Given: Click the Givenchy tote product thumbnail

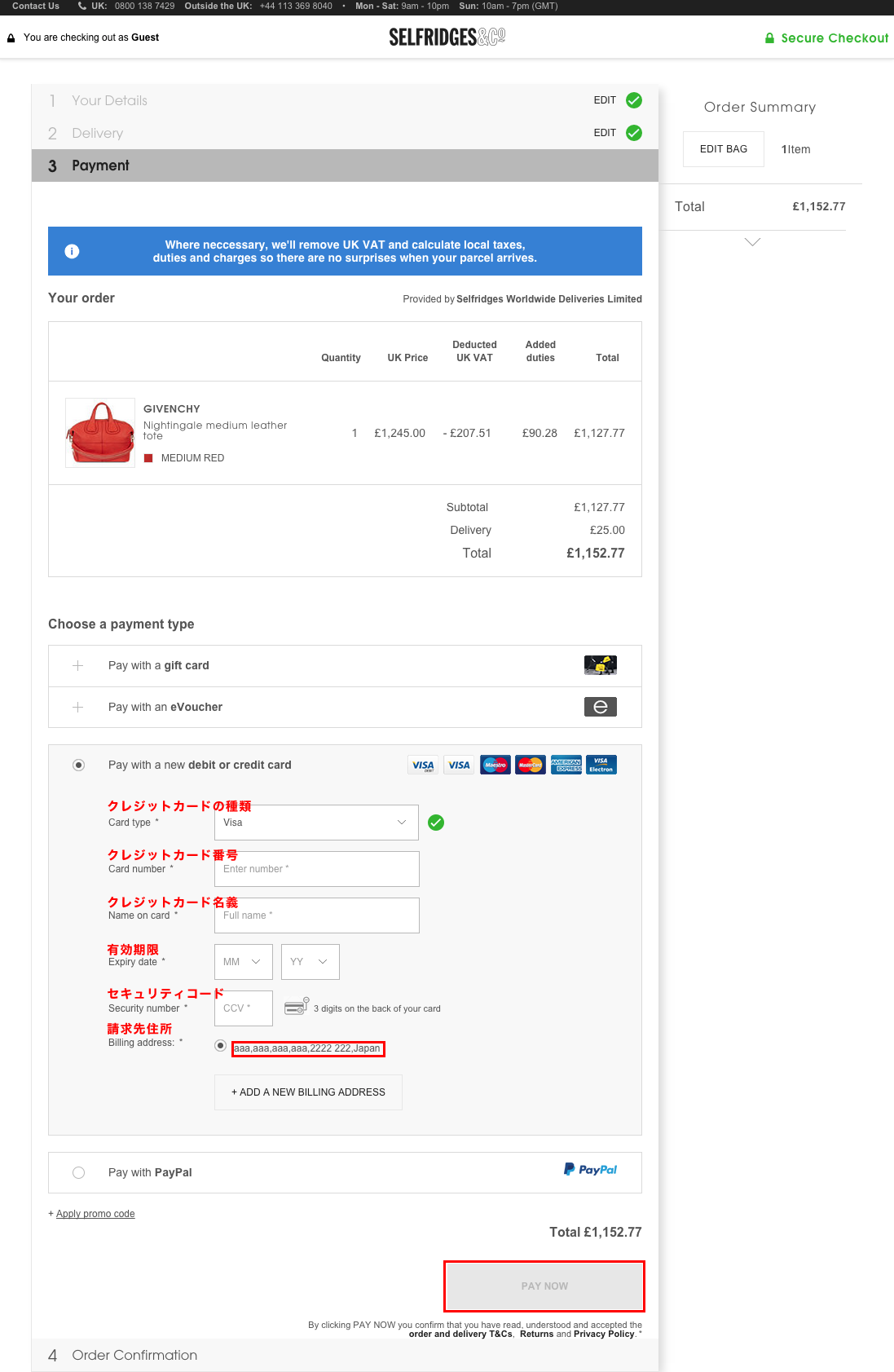Looking at the screenshot, I should 100,433.
